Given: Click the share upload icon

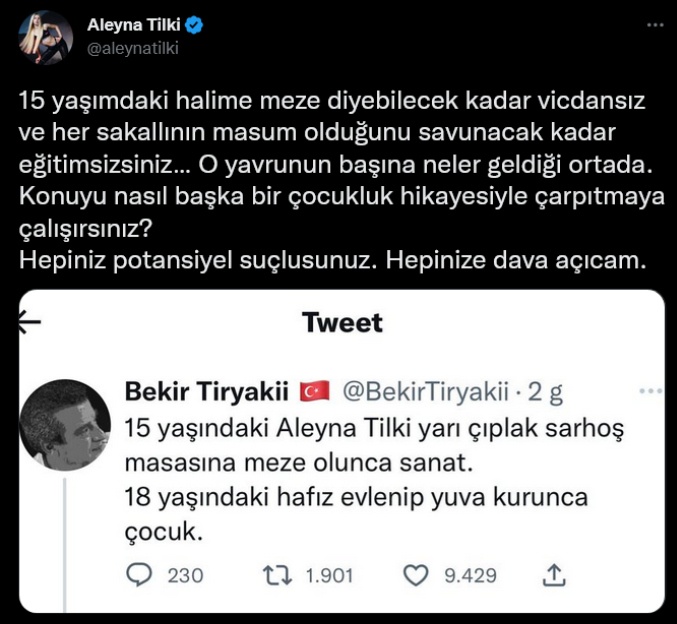Looking at the screenshot, I should (x=555, y=574).
